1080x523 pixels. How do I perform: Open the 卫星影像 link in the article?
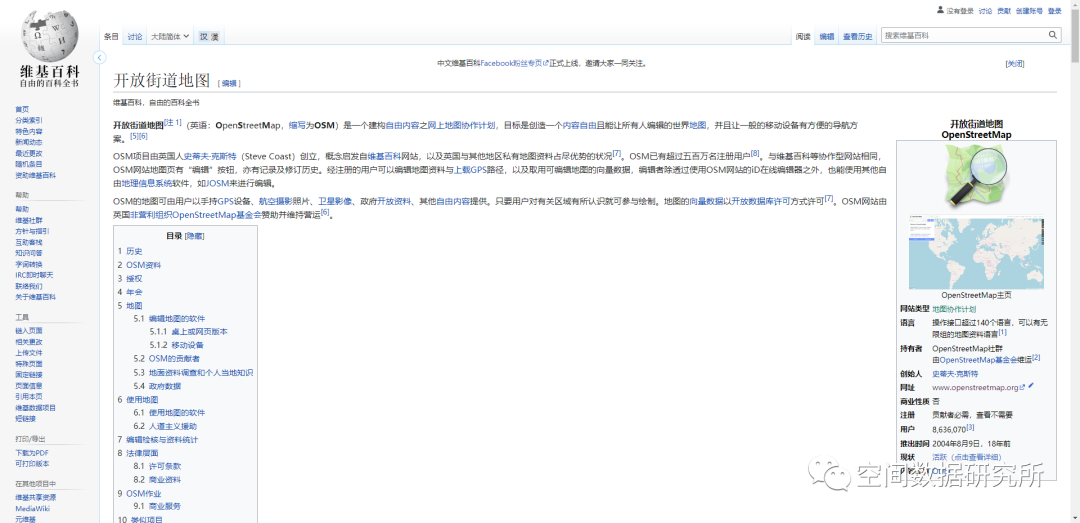pyautogui.click(x=335, y=201)
